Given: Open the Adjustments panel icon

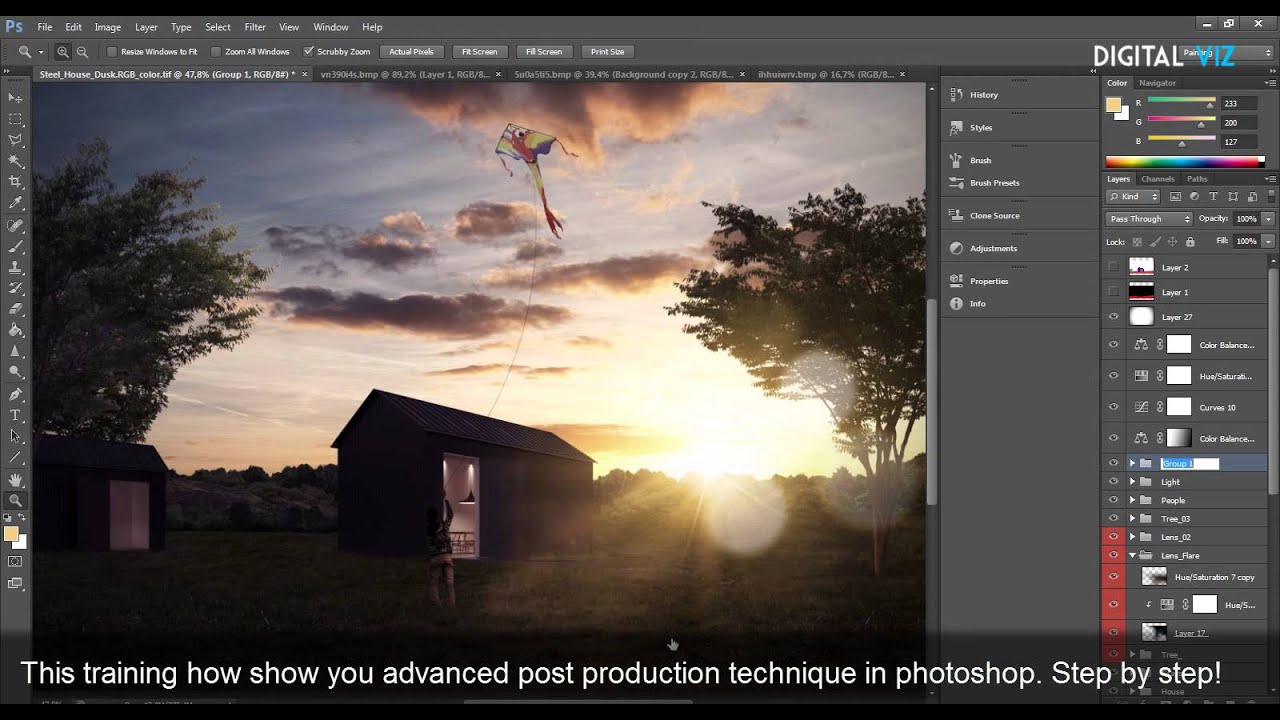Looking at the screenshot, I should (956, 248).
